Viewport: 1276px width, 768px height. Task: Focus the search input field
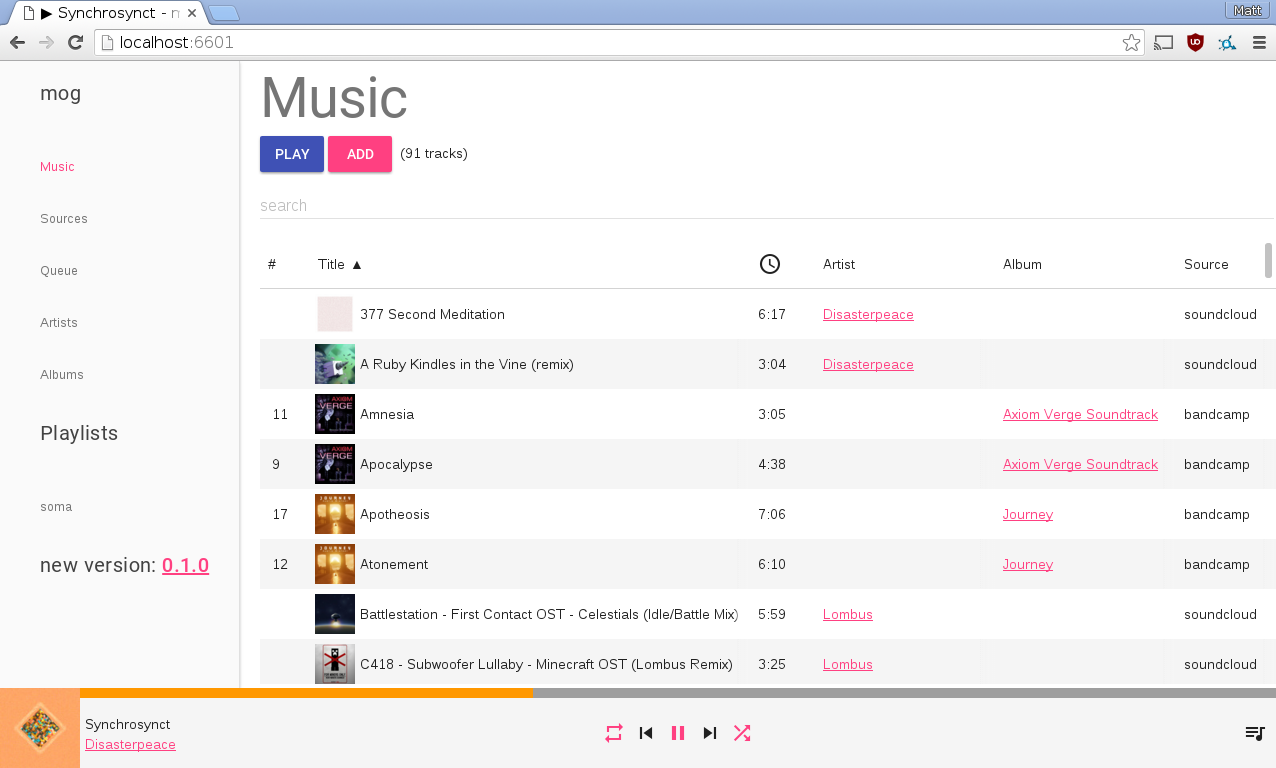pyautogui.click(x=760, y=206)
